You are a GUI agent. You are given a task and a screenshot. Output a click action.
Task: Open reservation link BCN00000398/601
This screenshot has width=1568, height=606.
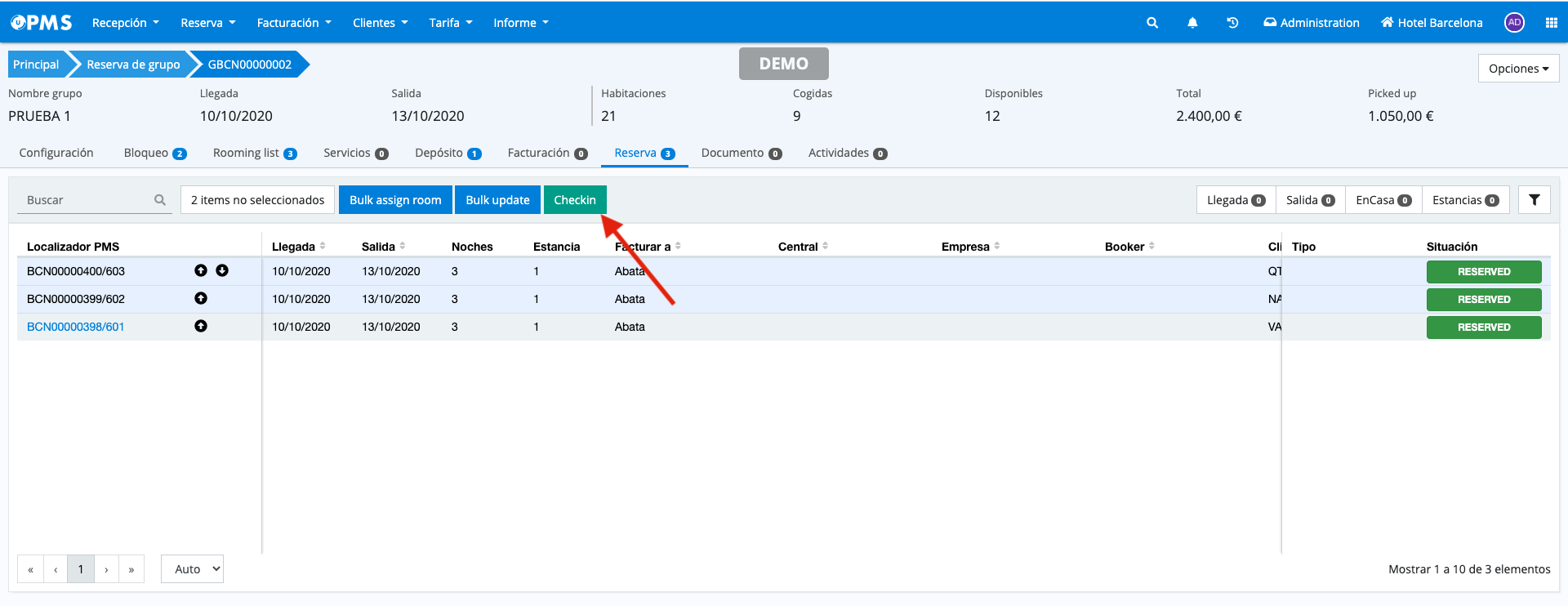(x=76, y=327)
